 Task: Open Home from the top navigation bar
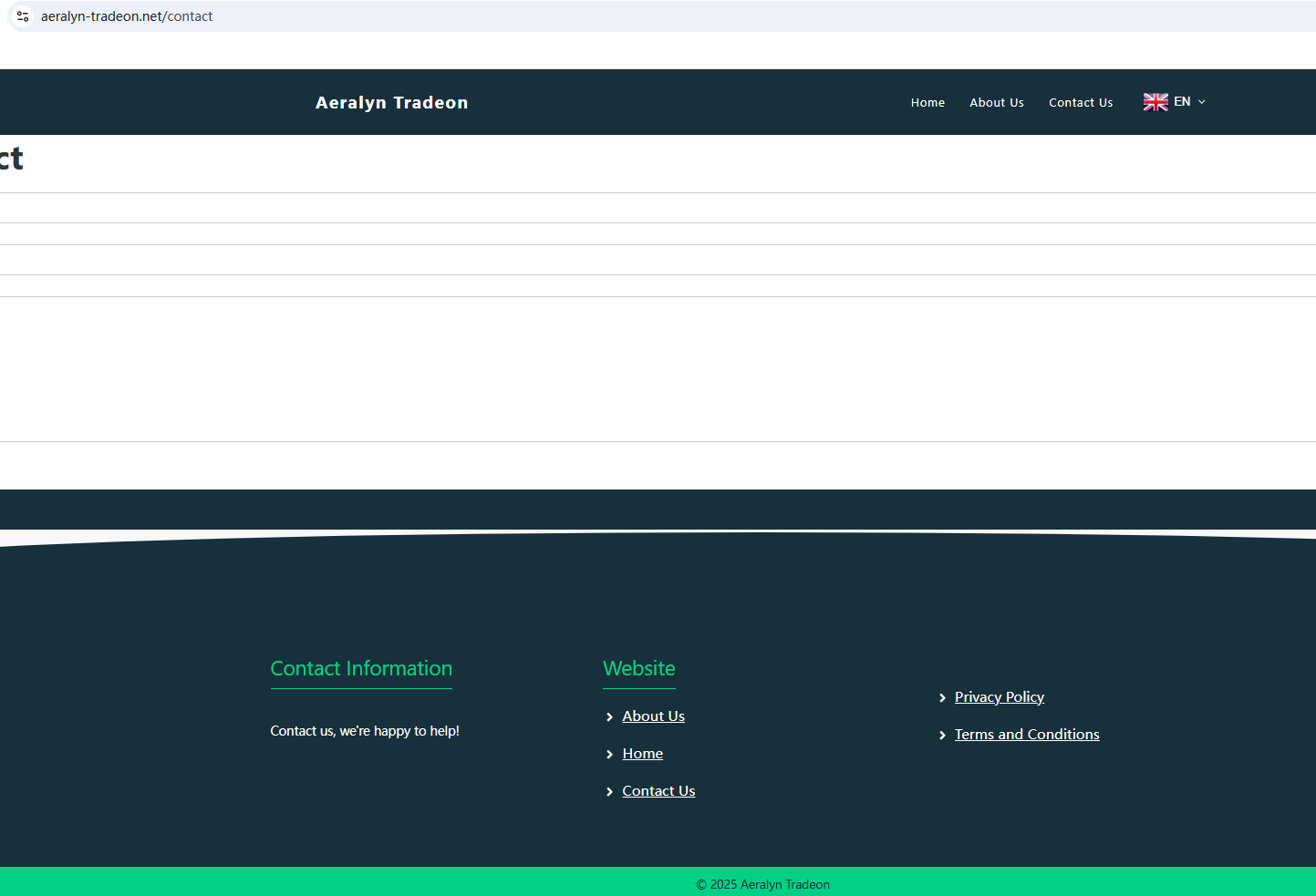pos(927,103)
